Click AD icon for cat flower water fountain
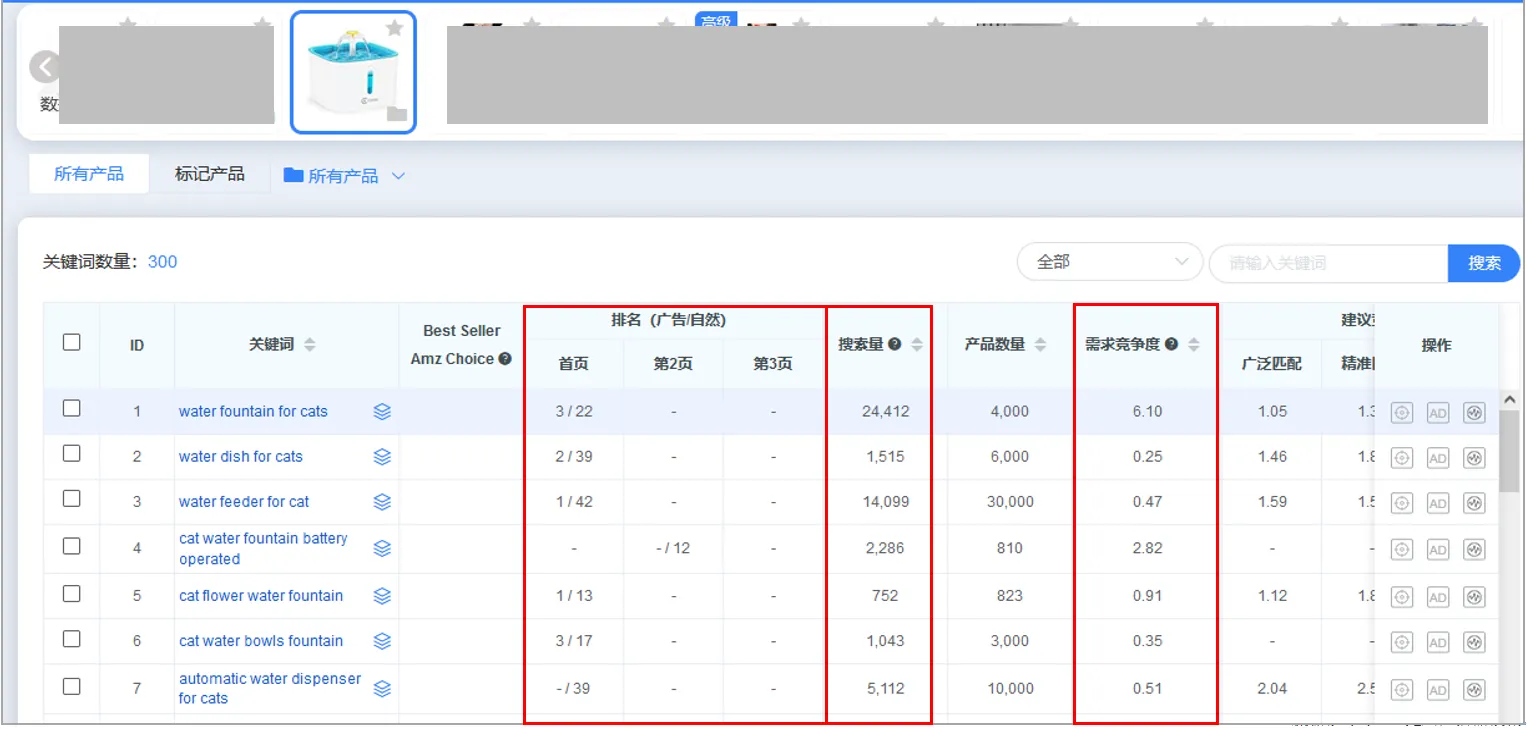The width and height of the screenshot is (1527, 729). click(x=1438, y=596)
